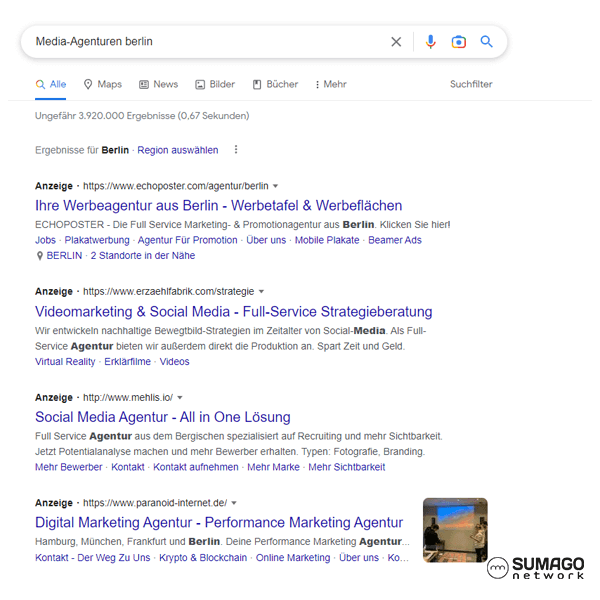Click the Jobs sitelink under Echoposter
Image resolution: width=600 pixels, height=600 pixels.
coord(45,240)
